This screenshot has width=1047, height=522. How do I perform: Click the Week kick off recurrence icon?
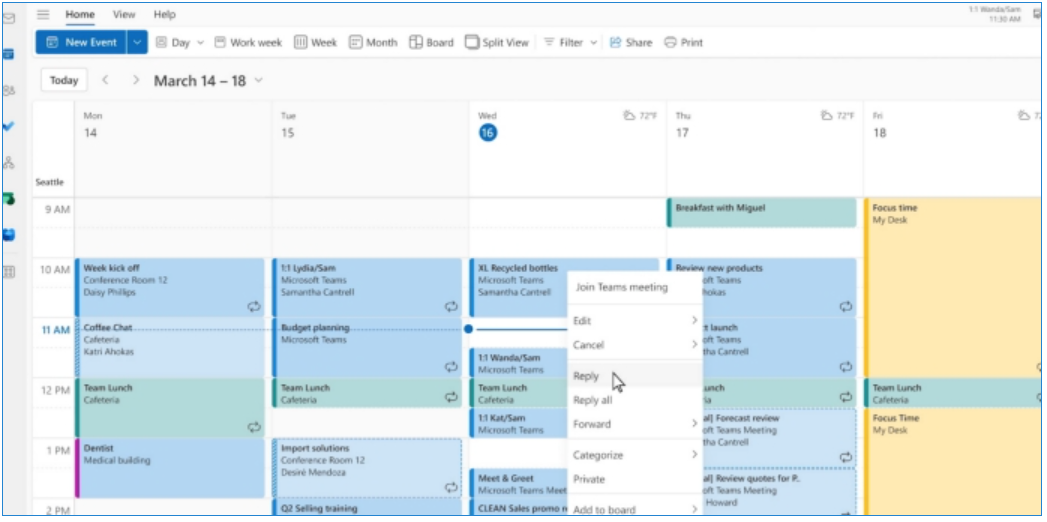[254, 306]
